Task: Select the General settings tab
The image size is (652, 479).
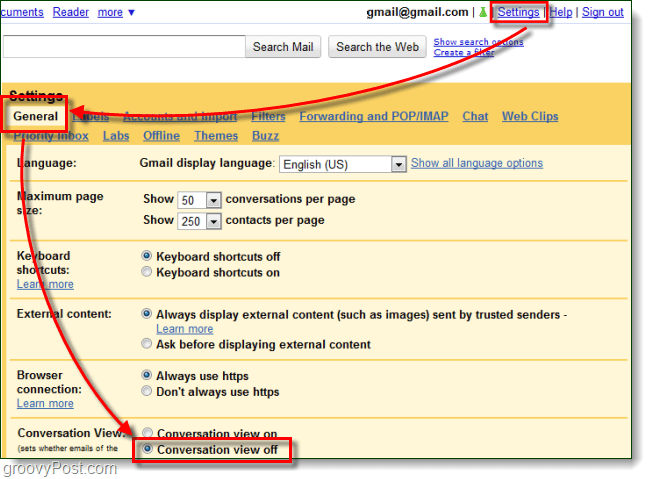Action: pos(35,116)
